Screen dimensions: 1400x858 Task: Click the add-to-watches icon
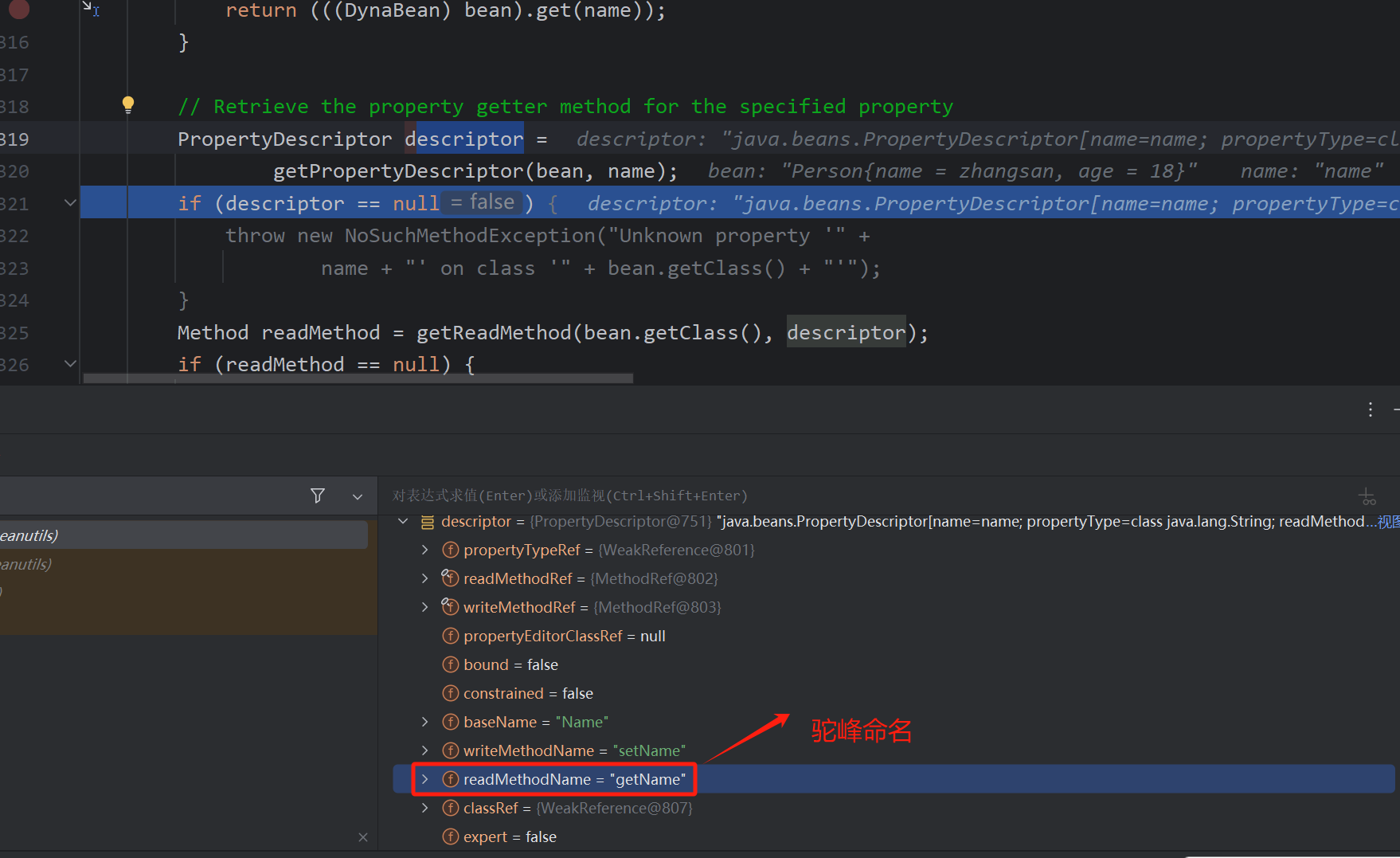(1367, 496)
